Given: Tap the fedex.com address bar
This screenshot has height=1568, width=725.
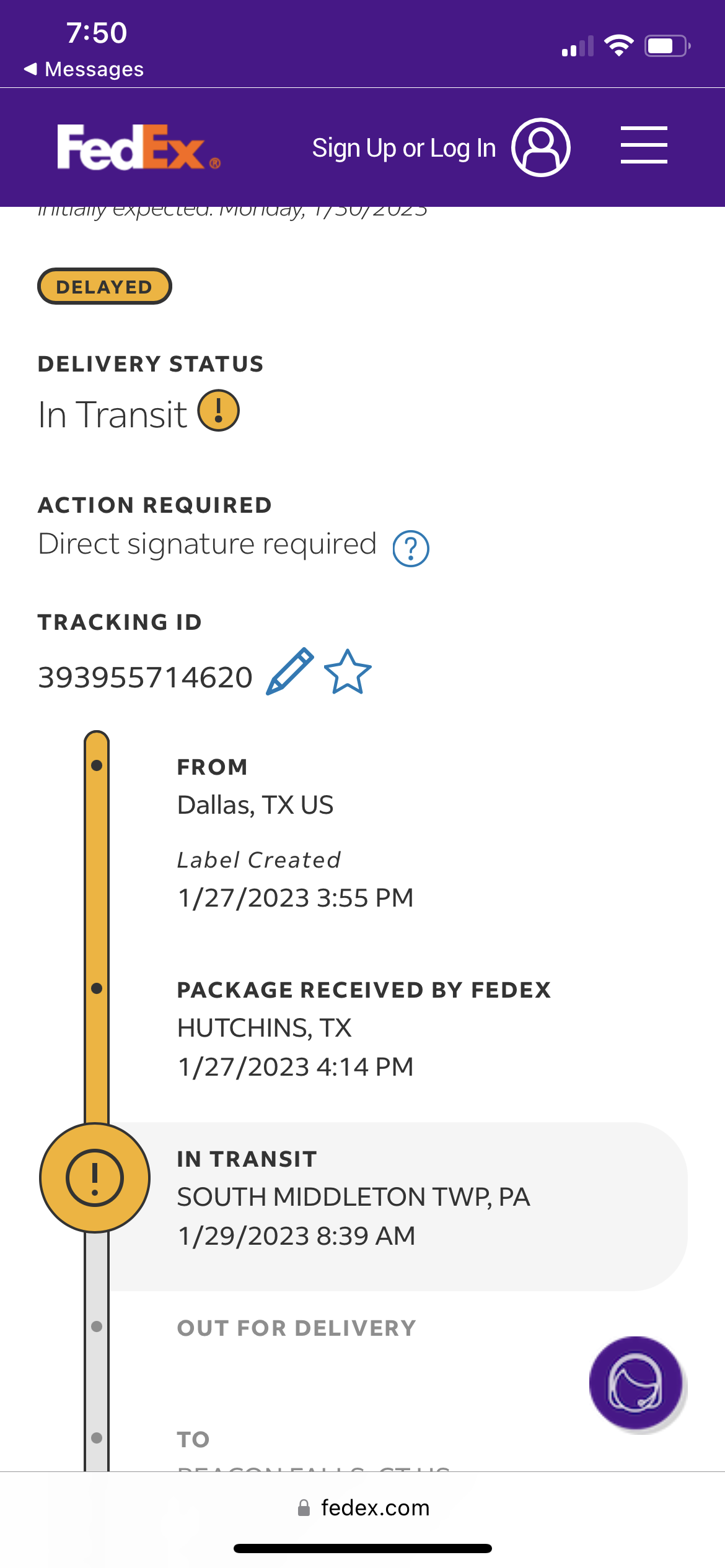Looking at the screenshot, I should 375,1508.
